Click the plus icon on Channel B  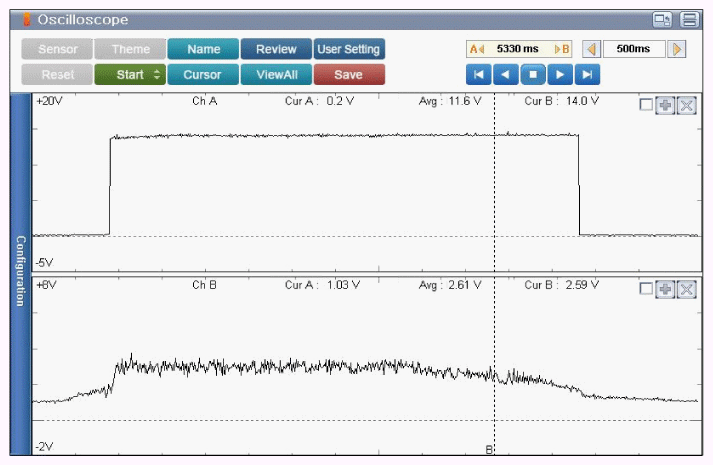[665, 289]
